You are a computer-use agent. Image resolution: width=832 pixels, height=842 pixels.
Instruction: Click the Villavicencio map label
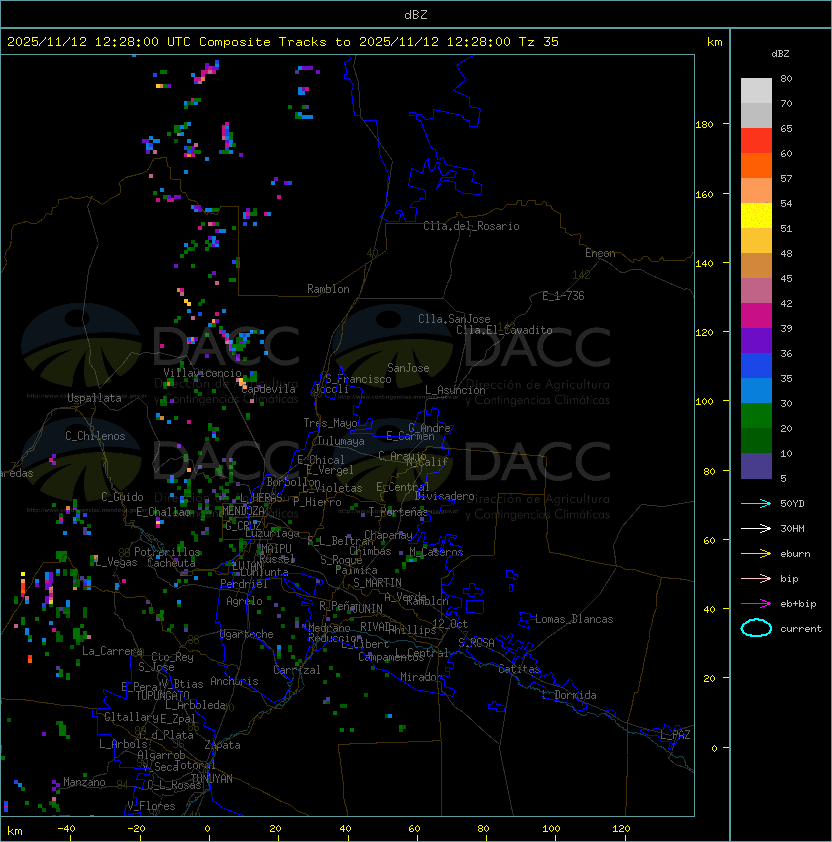pos(202,373)
